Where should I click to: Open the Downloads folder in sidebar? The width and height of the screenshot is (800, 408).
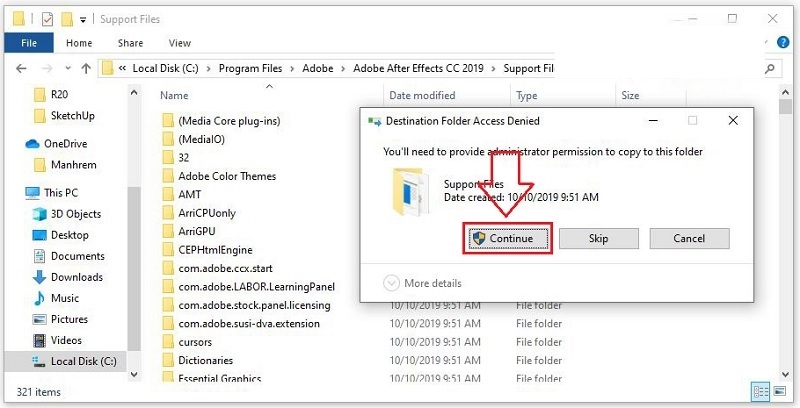(76, 277)
